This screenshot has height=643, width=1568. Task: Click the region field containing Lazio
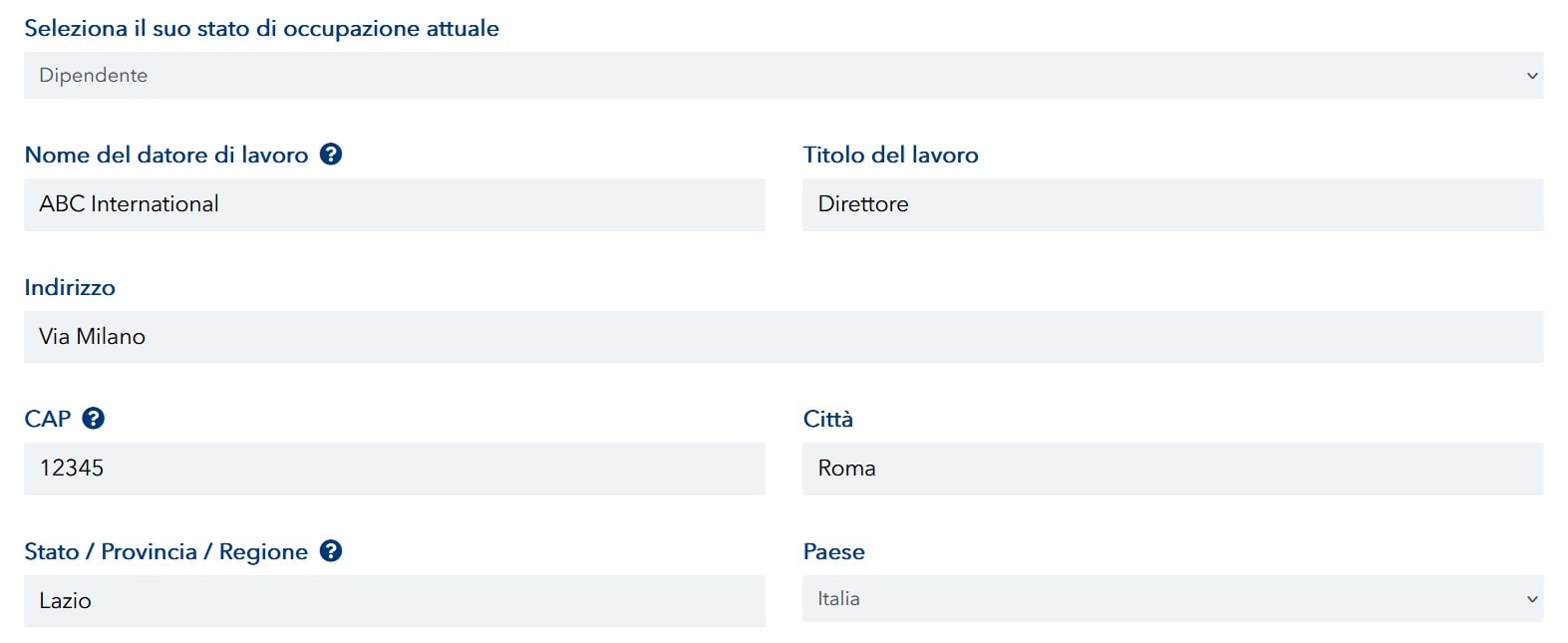click(395, 601)
